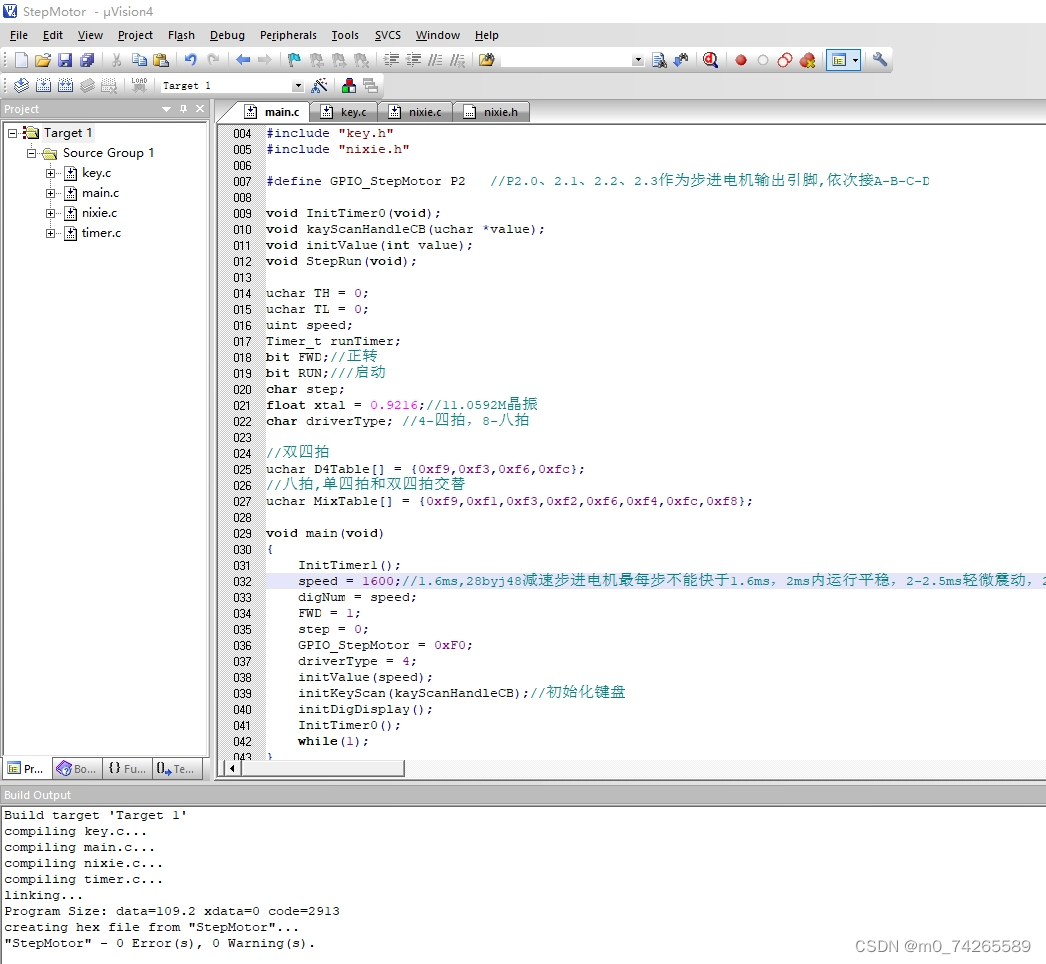Open the Project menu

tap(135, 35)
